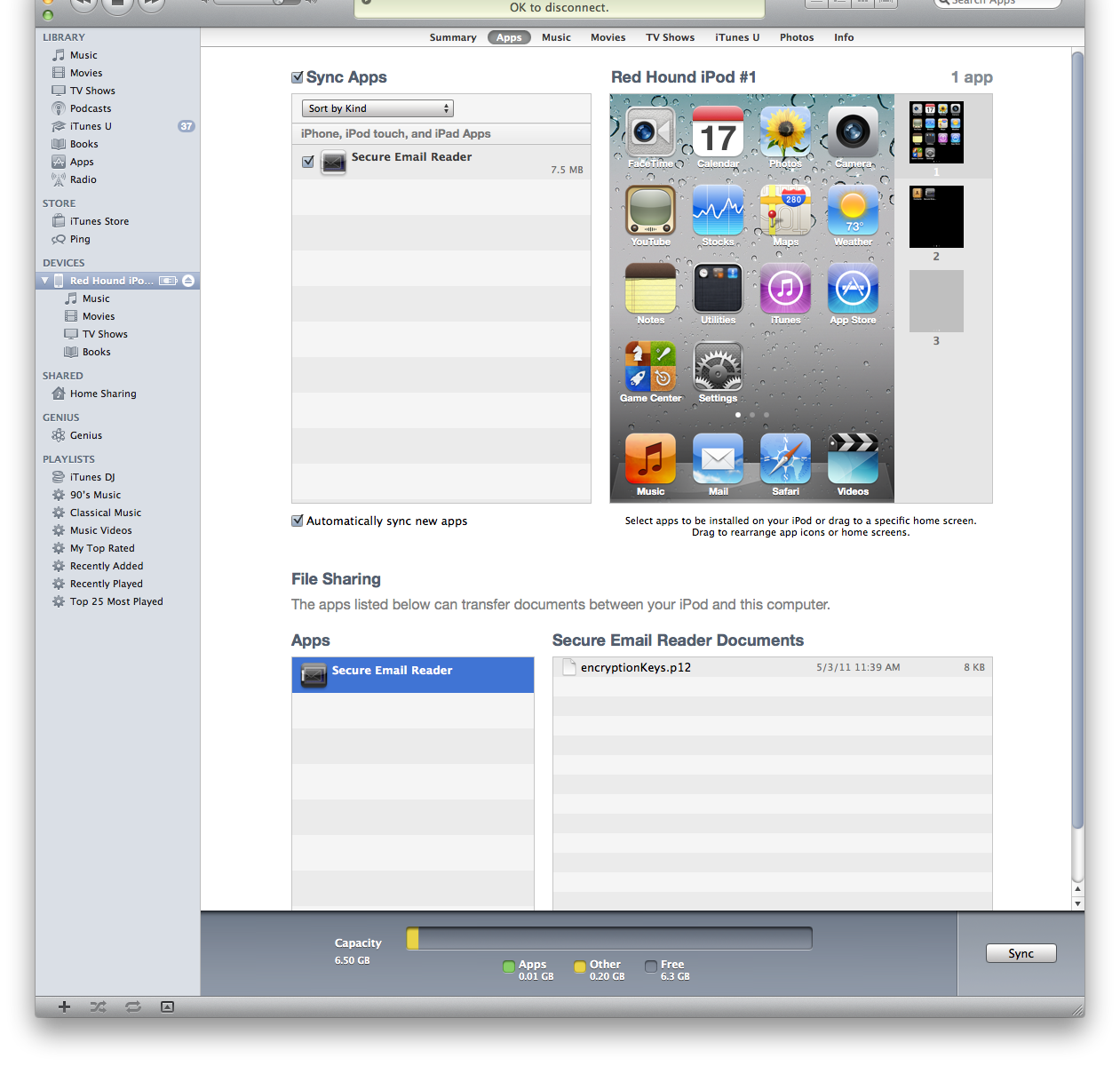
Task: Select the Settings gear app icon
Action: click(718, 367)
